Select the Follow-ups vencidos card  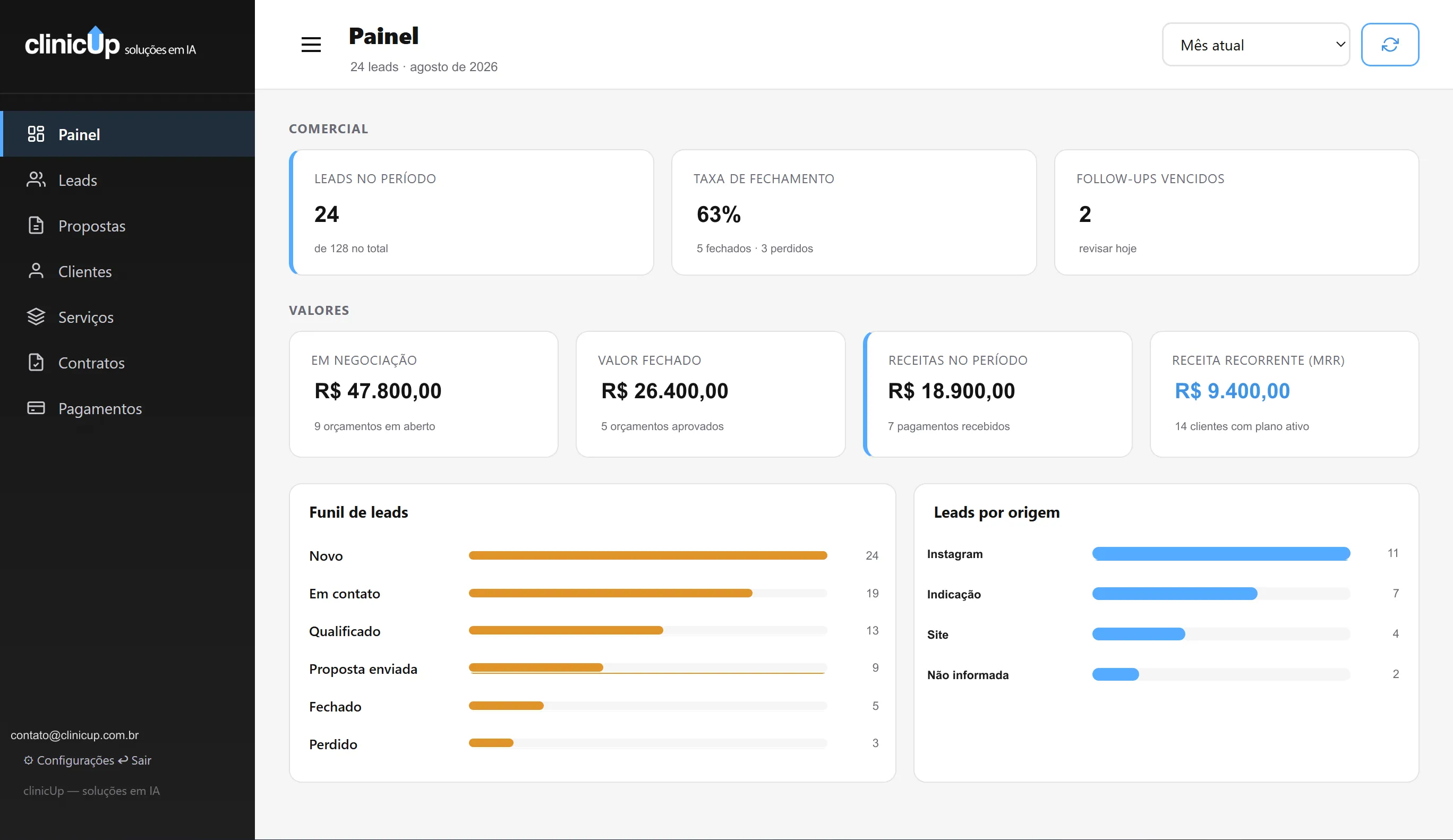[x=1237, y=212]
